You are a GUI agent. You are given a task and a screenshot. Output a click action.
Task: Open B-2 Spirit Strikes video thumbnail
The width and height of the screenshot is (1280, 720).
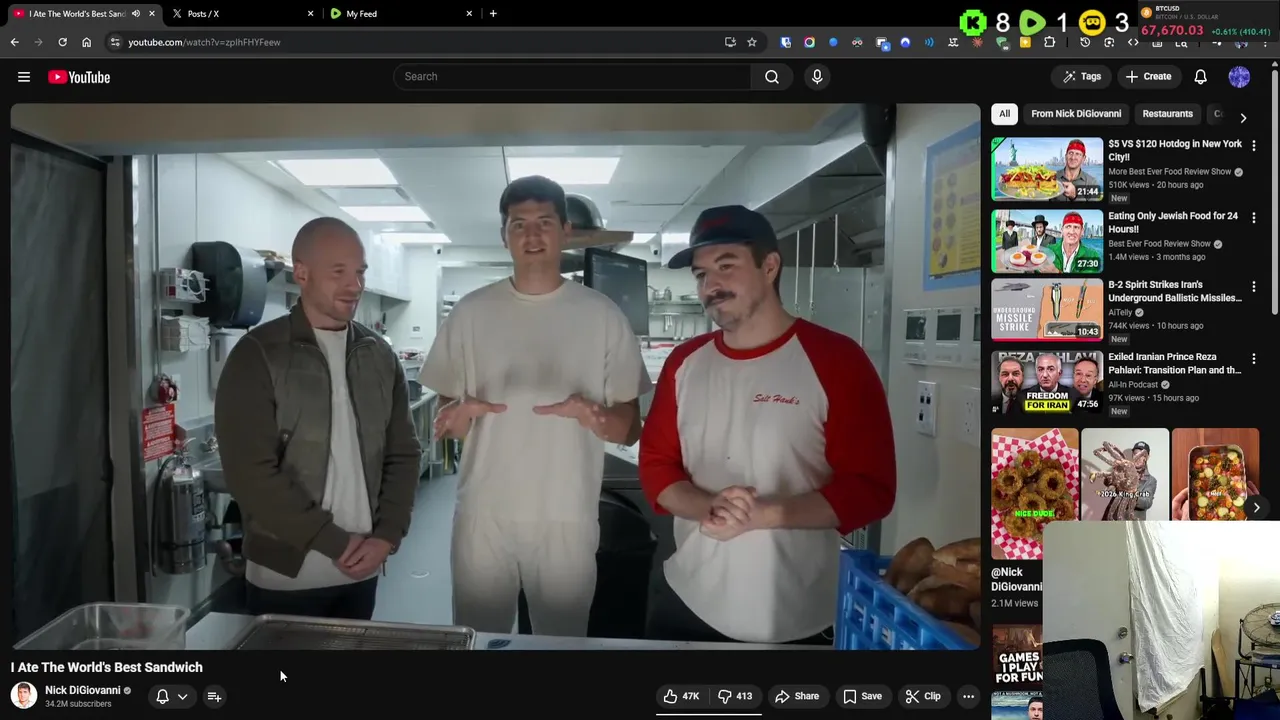tap(1047, 310)
